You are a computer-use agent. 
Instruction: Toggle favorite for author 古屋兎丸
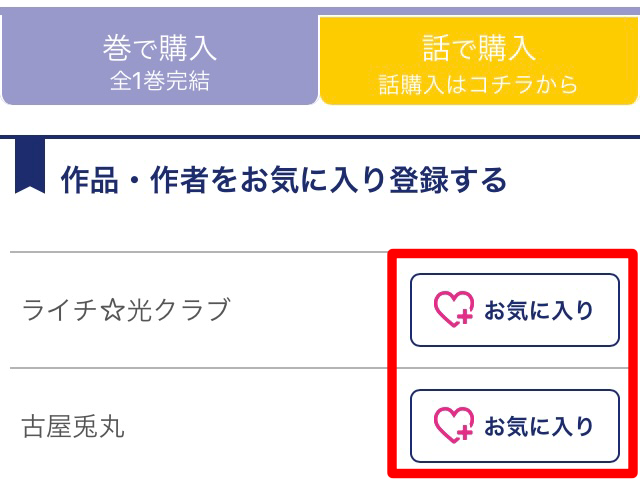click(x=515, y=426)
